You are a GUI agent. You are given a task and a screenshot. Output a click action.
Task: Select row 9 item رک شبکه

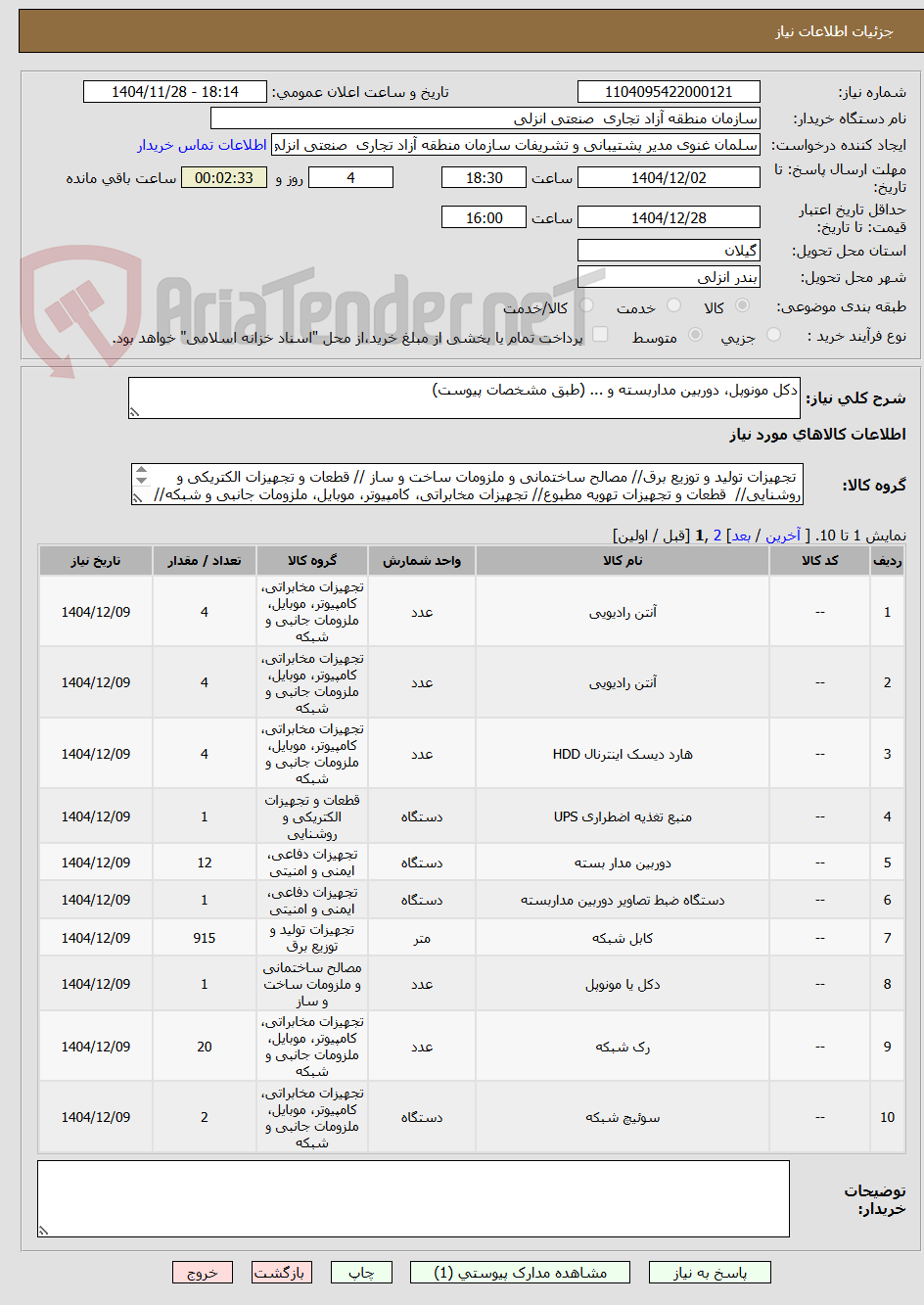click(623, 1047)
